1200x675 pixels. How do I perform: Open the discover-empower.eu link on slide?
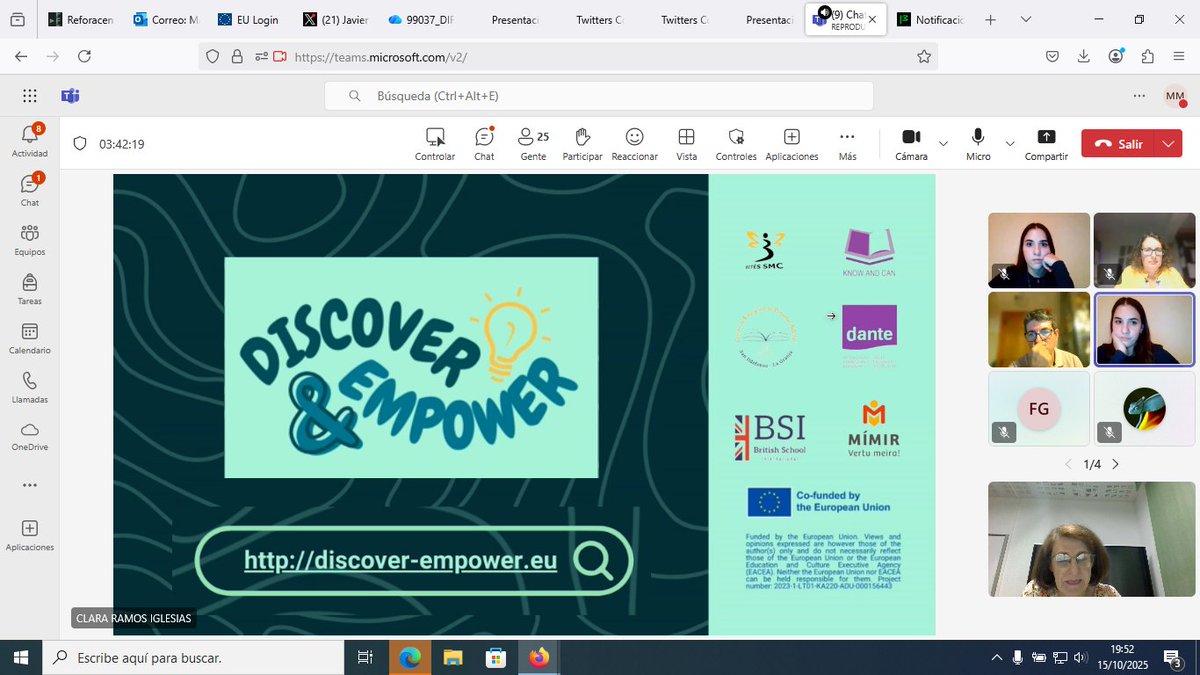(400, 560)
